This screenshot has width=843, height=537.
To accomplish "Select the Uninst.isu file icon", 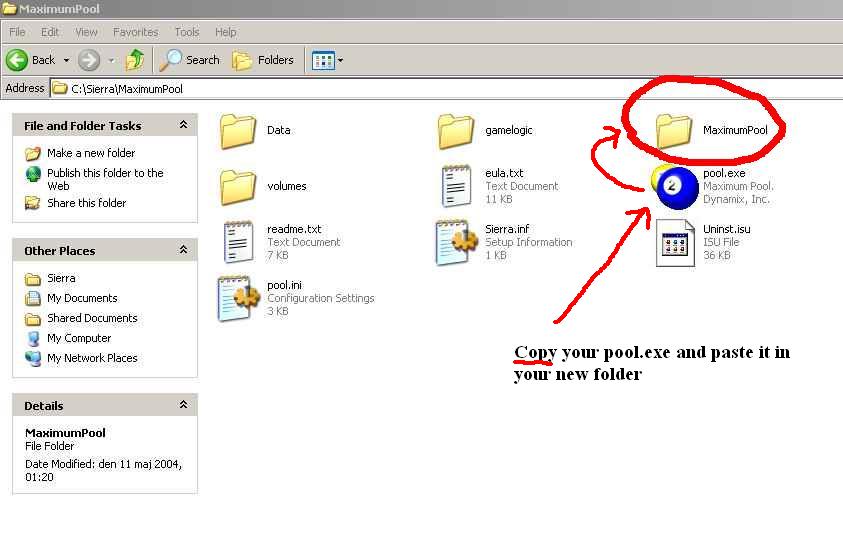I will pos(675,243).
